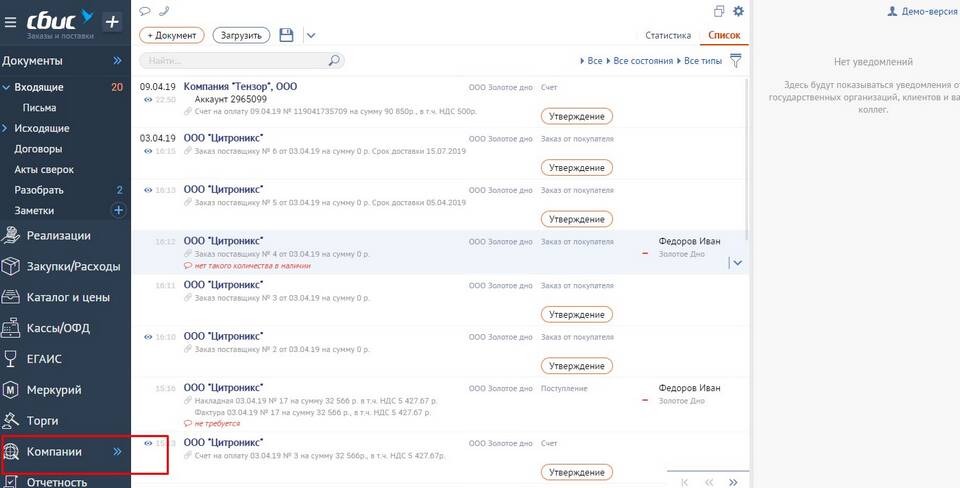Collapse the Входящие folder tree
This screenshot has width=960, height=488.
pyautogui.click(x=5, y=87)
